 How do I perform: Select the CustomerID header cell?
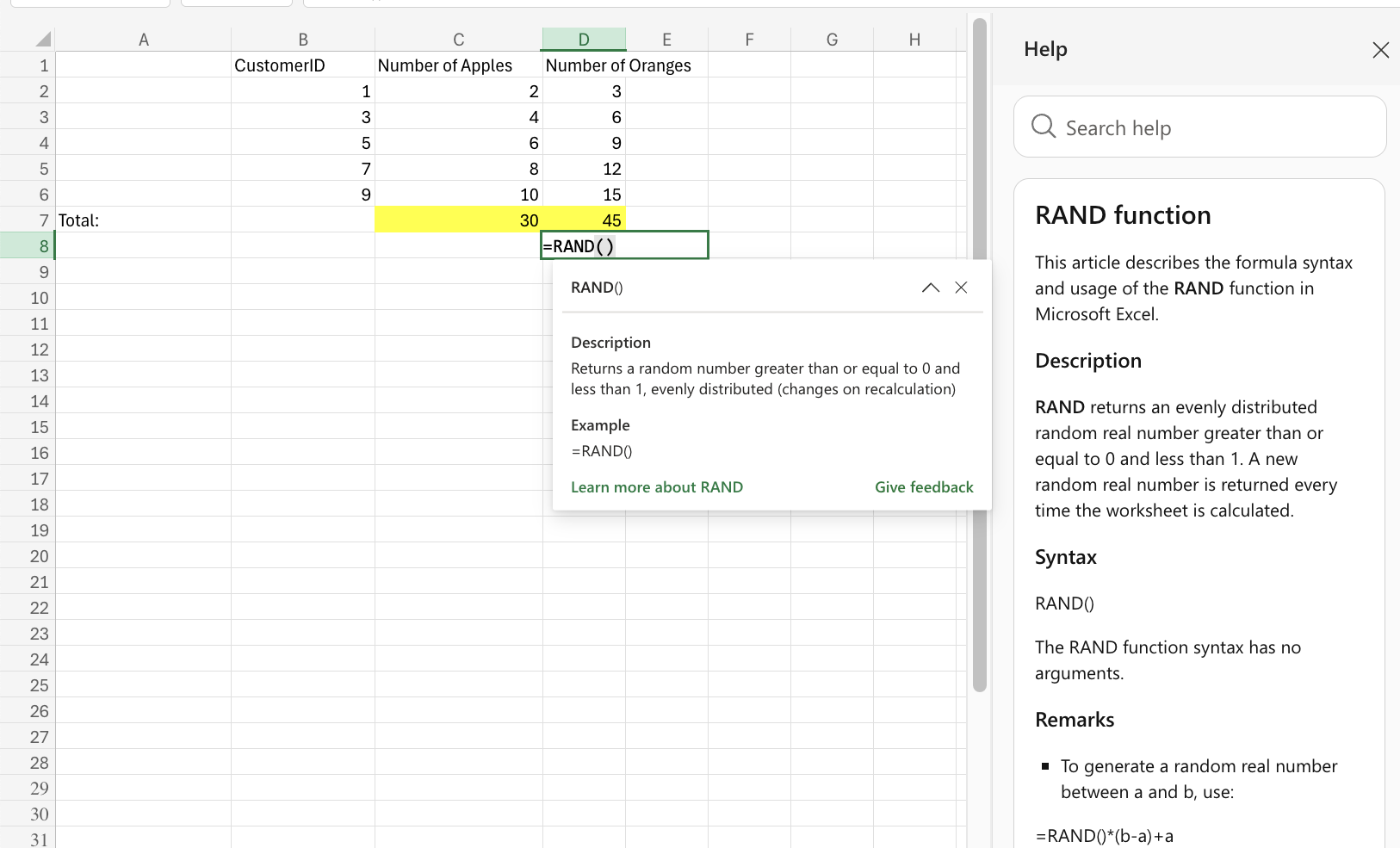[303, 65]
